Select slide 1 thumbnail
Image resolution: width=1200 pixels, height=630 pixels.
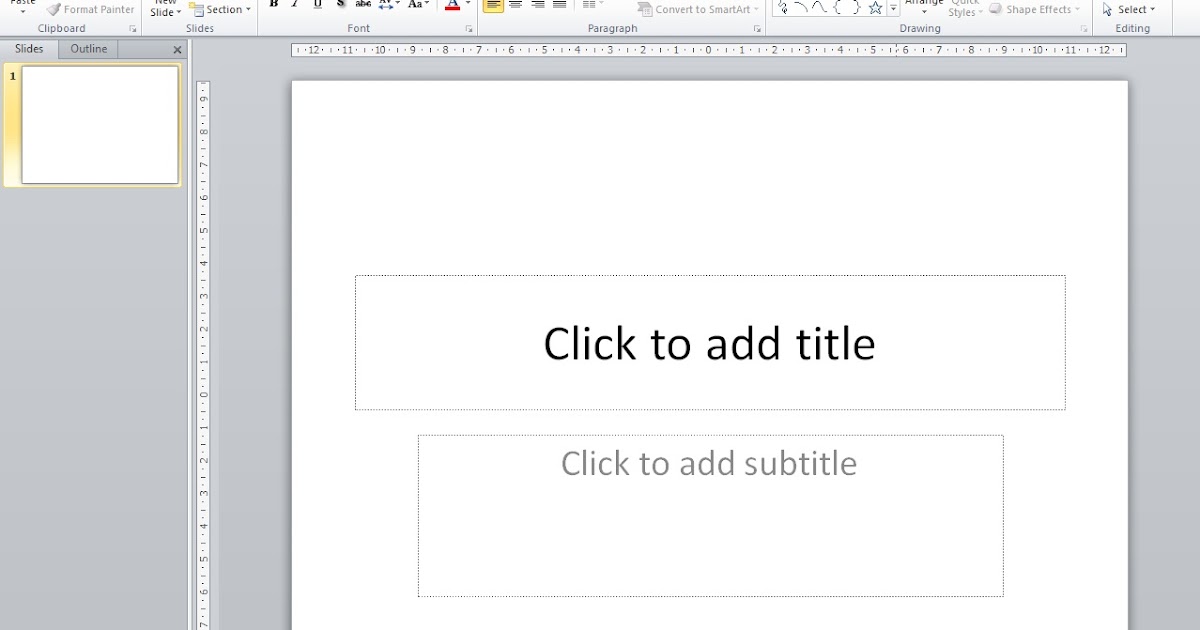coord(100,125)
